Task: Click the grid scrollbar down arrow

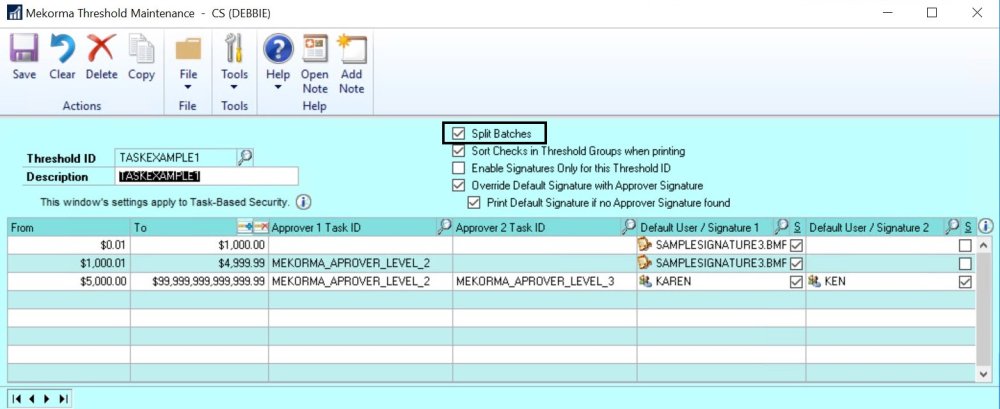Action: pyautogui.click(x=984, y=373)
